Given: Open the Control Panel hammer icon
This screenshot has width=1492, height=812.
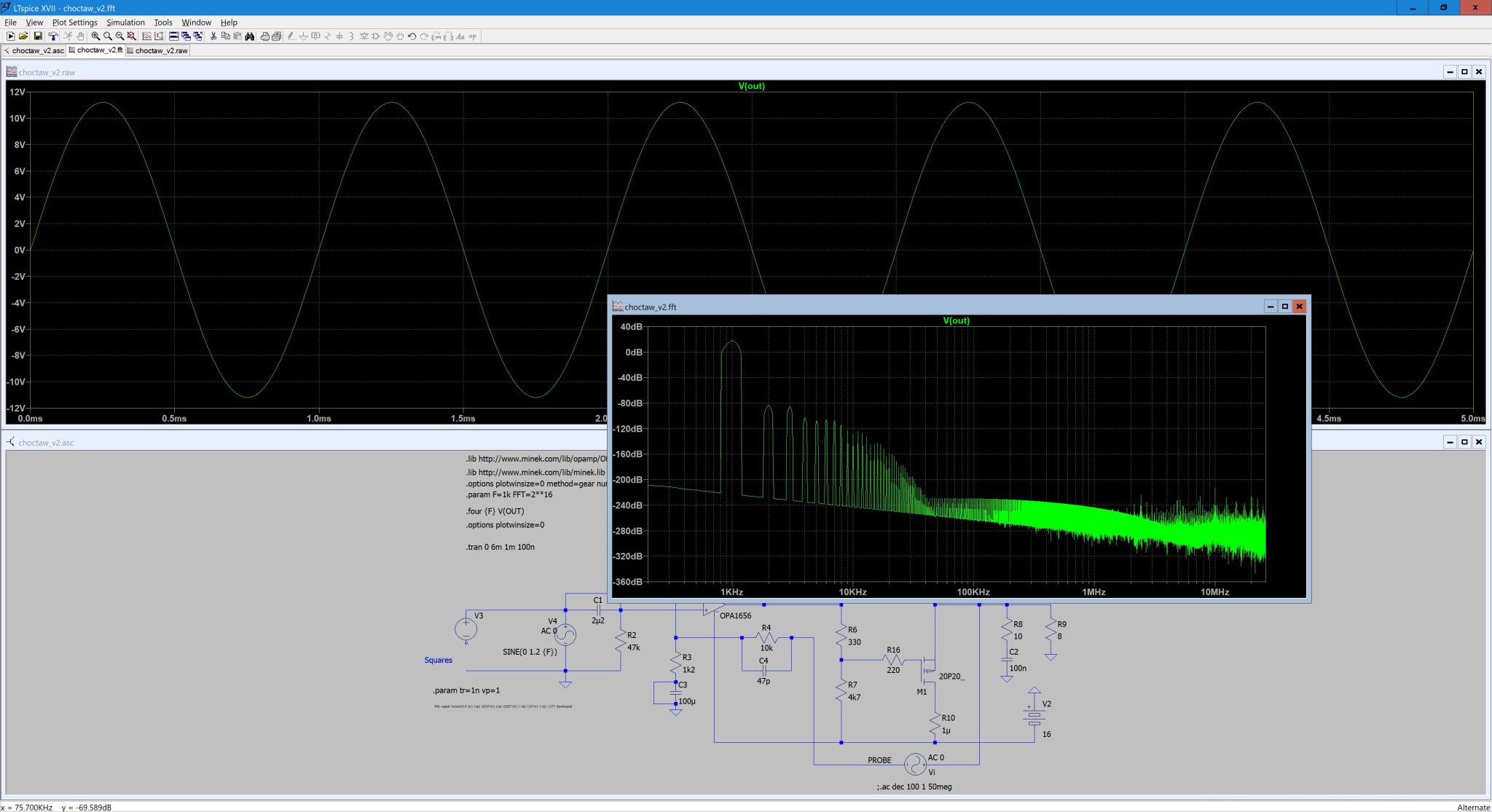Looking at the screenshot, I should point(53,36).
